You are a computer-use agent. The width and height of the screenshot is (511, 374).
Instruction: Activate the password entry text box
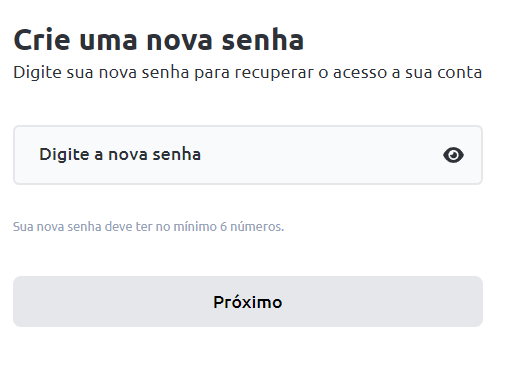[x=248, y=155]
